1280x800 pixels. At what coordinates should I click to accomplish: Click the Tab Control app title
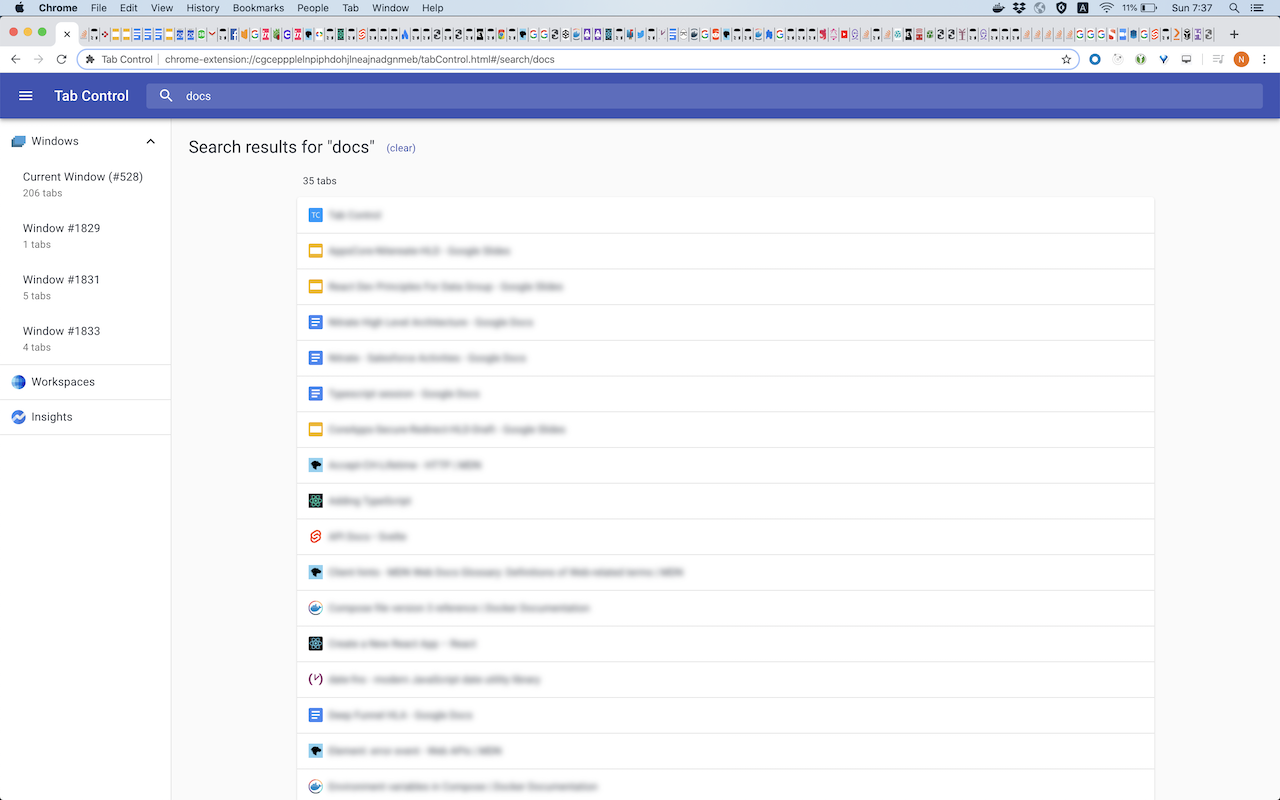pos(91,96)
